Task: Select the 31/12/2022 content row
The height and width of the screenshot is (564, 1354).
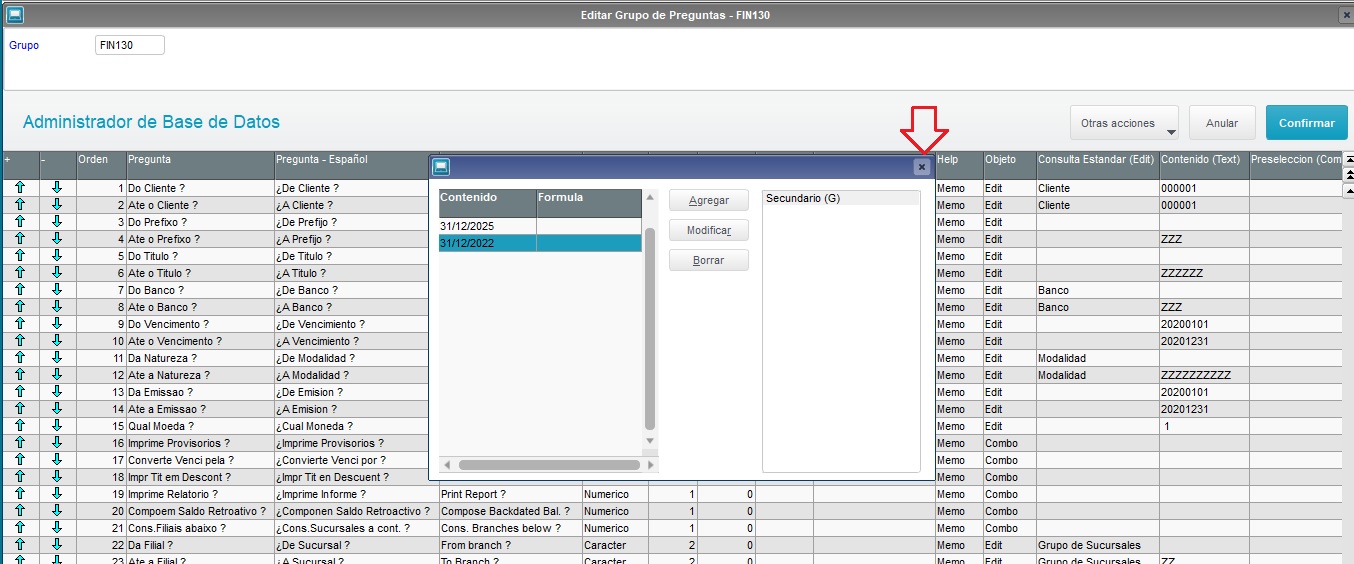Action: click(x=540, y=243)
